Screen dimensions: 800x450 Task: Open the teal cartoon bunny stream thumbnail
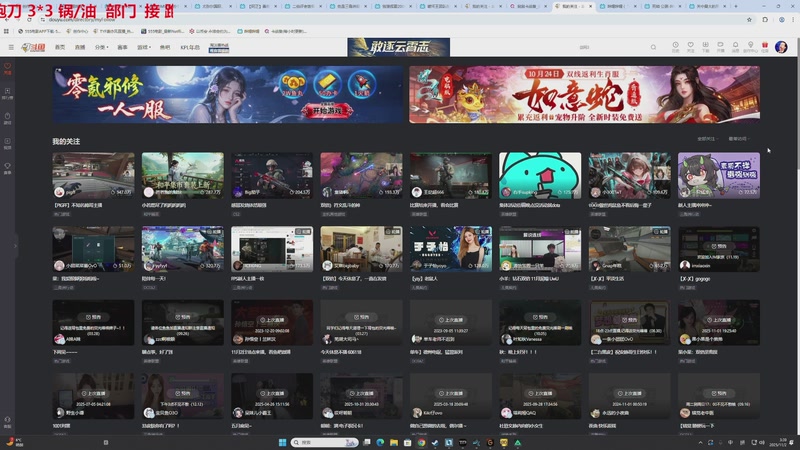click(540, 176)
